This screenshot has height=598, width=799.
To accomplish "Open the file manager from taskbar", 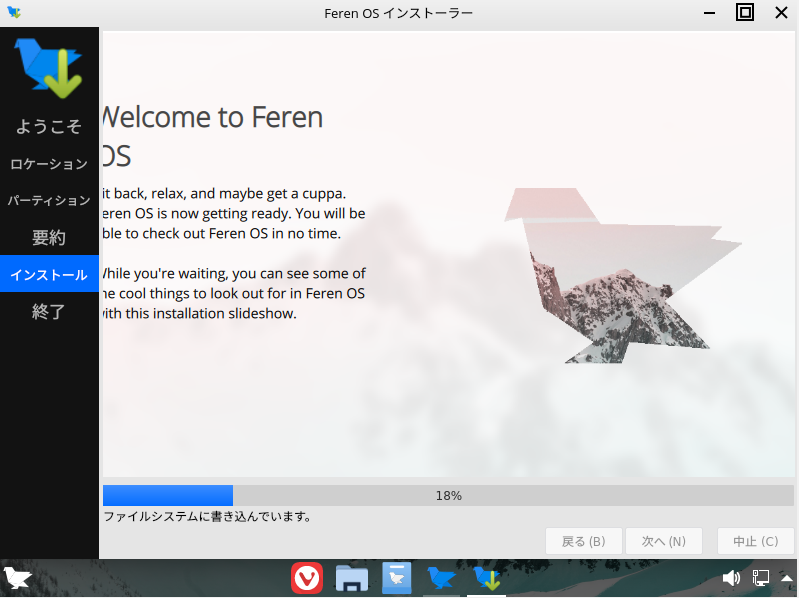I will point(352,578).
